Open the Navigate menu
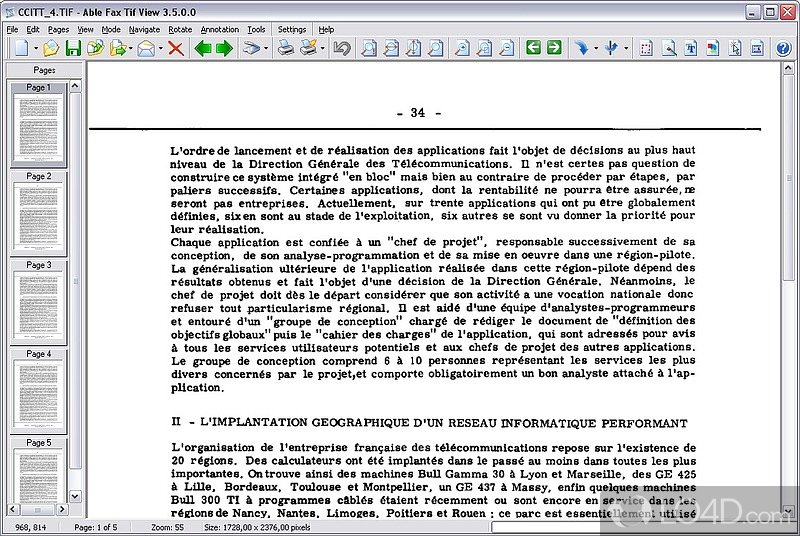800x536 pixels. coord(144,30)
